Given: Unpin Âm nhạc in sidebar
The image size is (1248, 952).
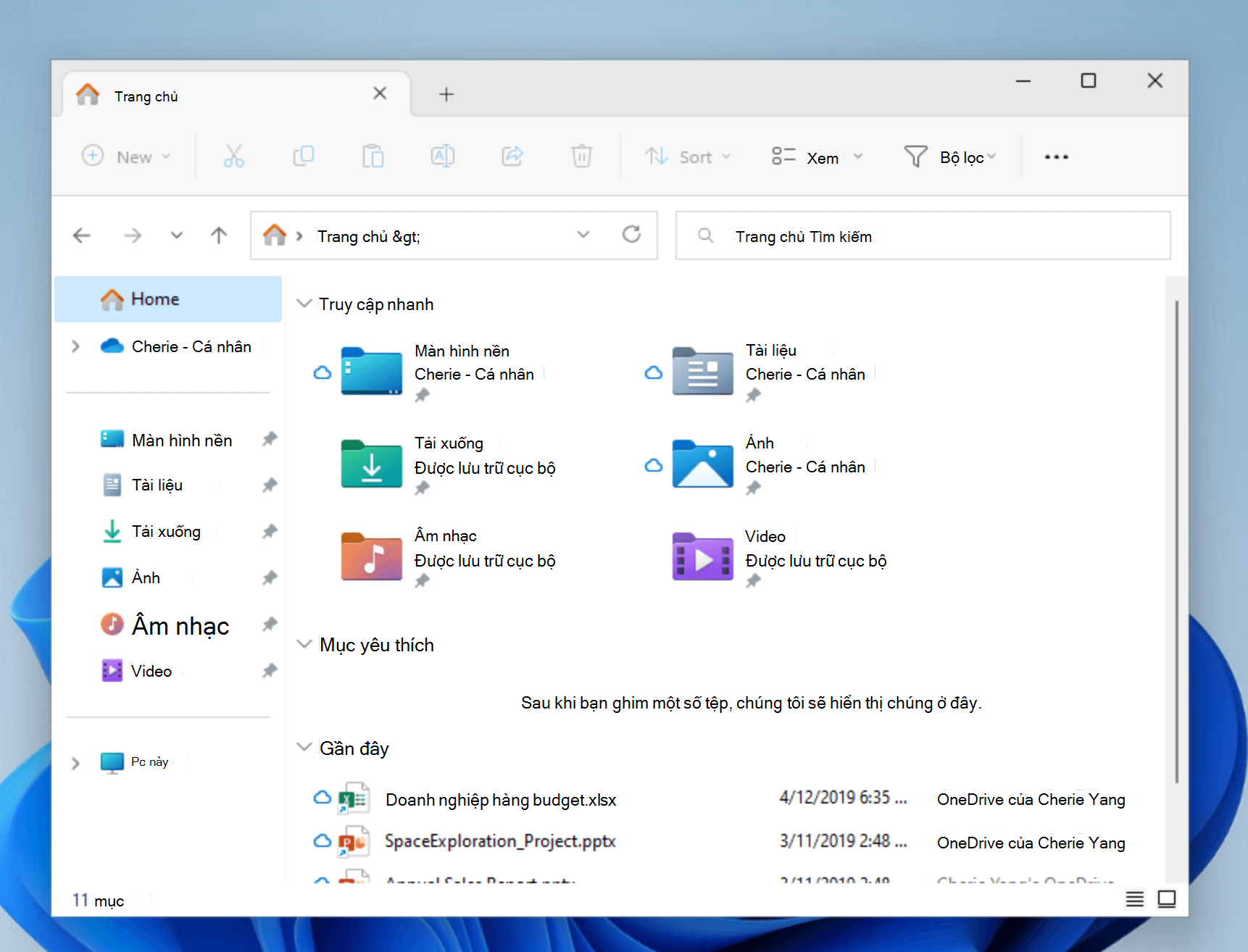Looking at the screenshot, I should (270, 625).
